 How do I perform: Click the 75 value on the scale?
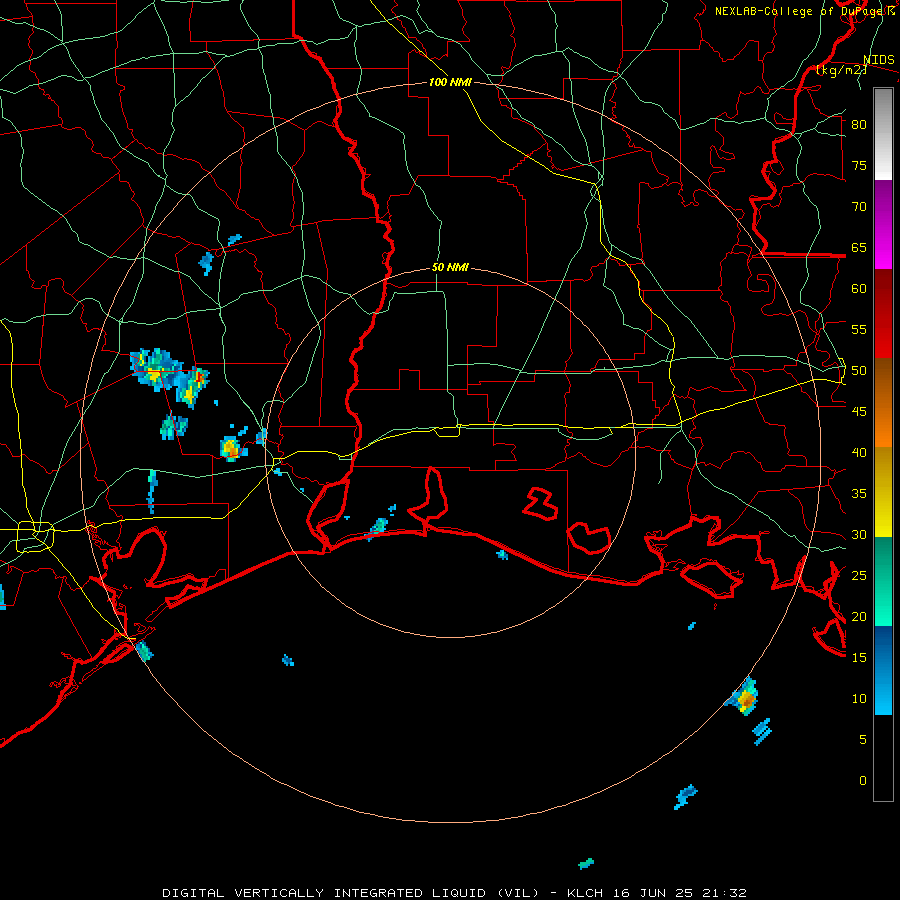pos(859,165)
